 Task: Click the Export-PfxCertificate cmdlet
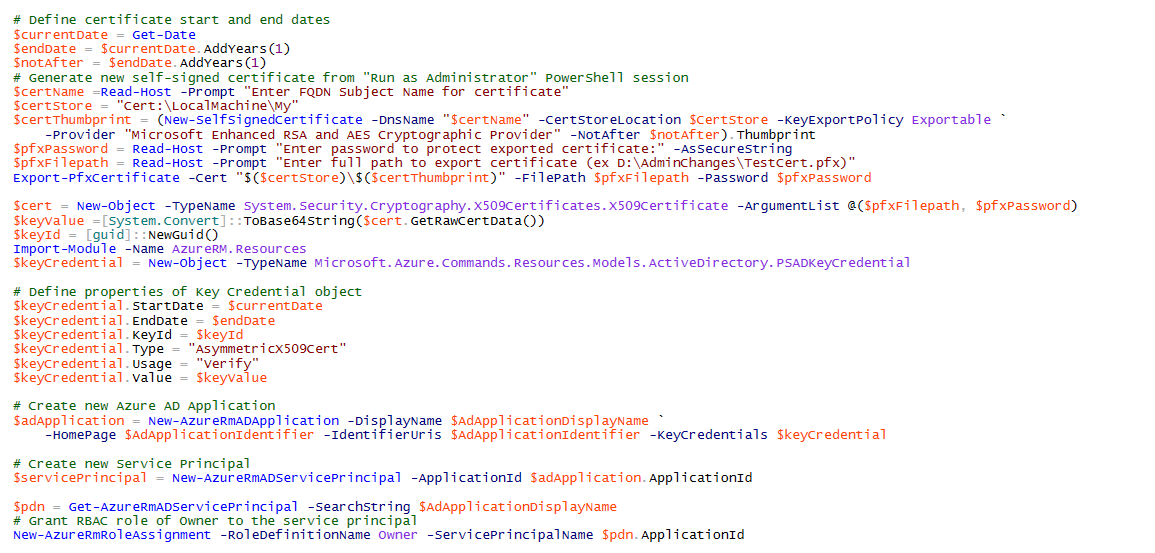coord(82,178)
